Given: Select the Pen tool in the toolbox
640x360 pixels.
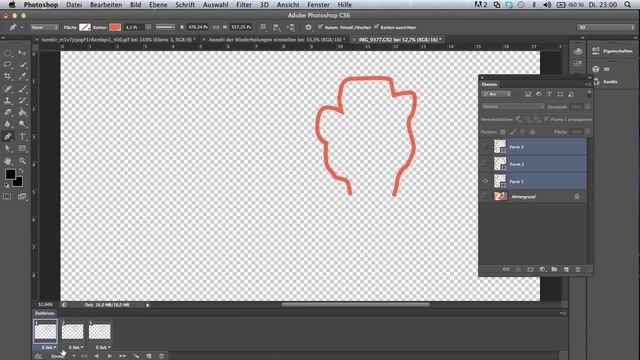Looking at the screenshot, I should (x=8, y=137).
